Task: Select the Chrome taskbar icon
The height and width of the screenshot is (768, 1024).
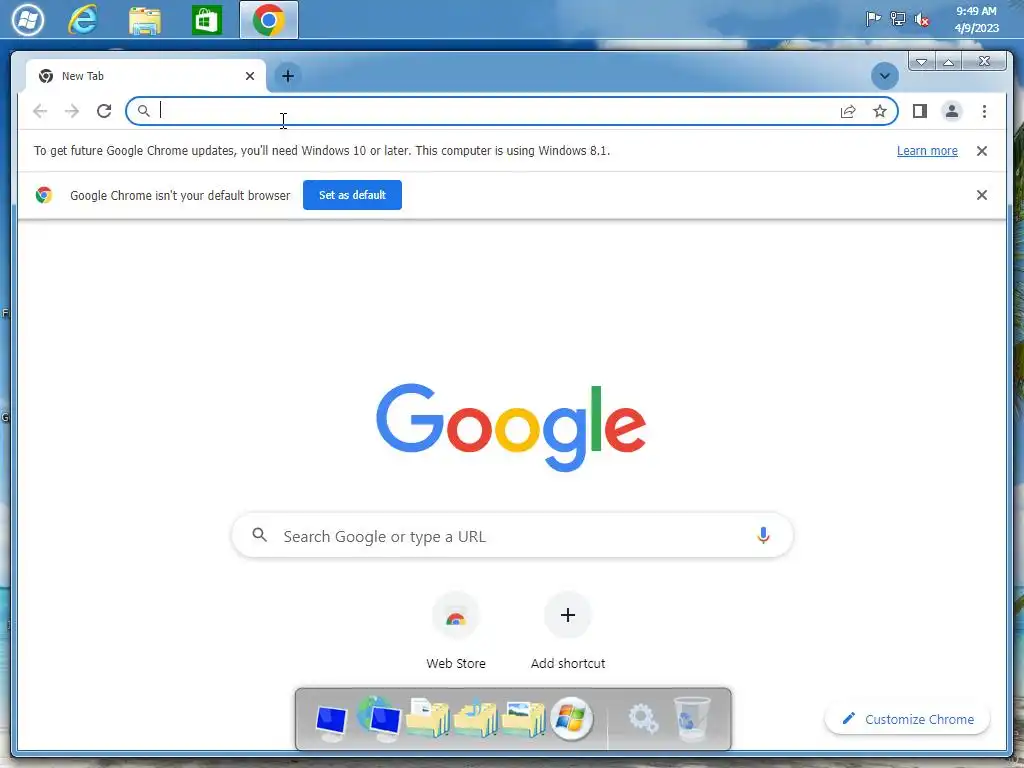Action: (268, 20)
